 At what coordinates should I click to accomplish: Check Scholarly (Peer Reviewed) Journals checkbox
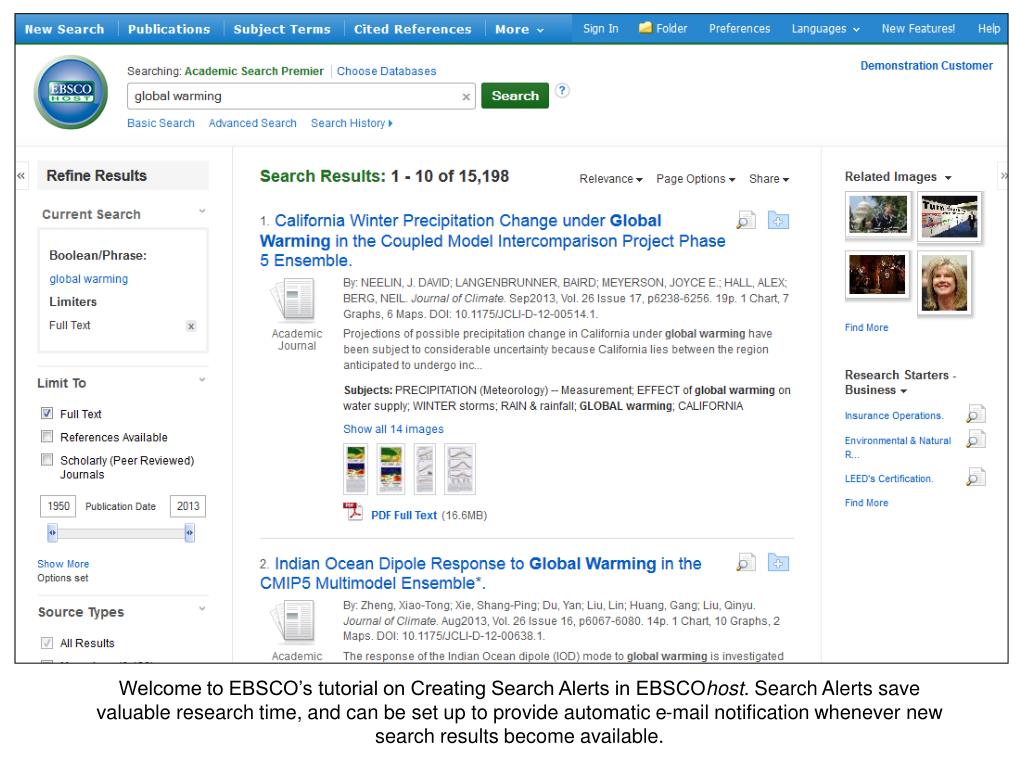pos(47,460)
